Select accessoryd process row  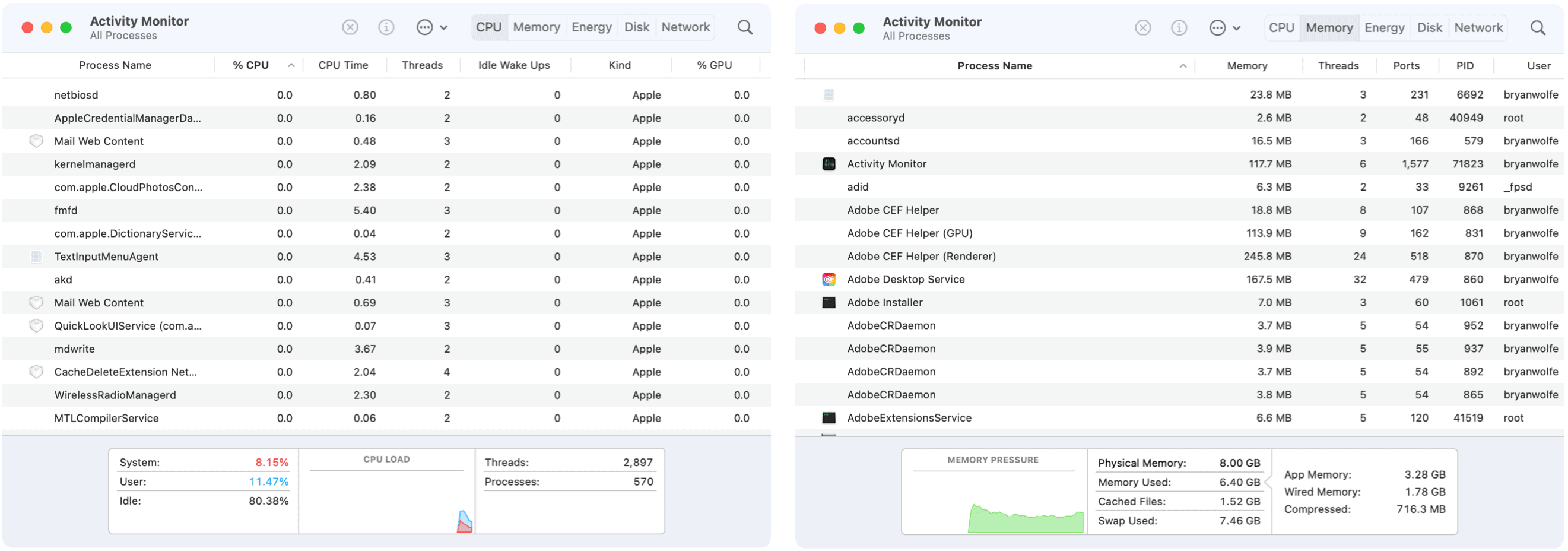tap(1179, 118)
